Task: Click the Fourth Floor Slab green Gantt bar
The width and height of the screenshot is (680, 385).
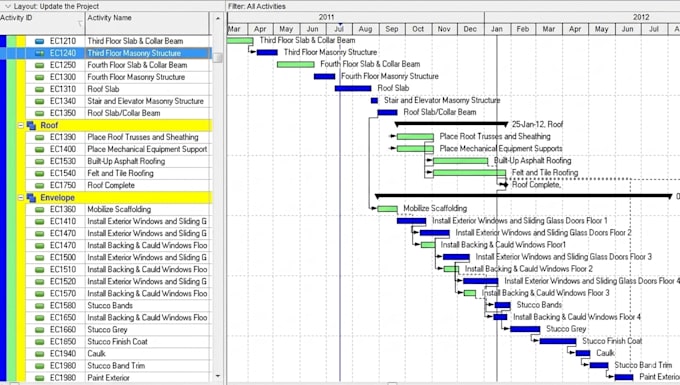Action: pyautogui.click(x=296, y=65)
